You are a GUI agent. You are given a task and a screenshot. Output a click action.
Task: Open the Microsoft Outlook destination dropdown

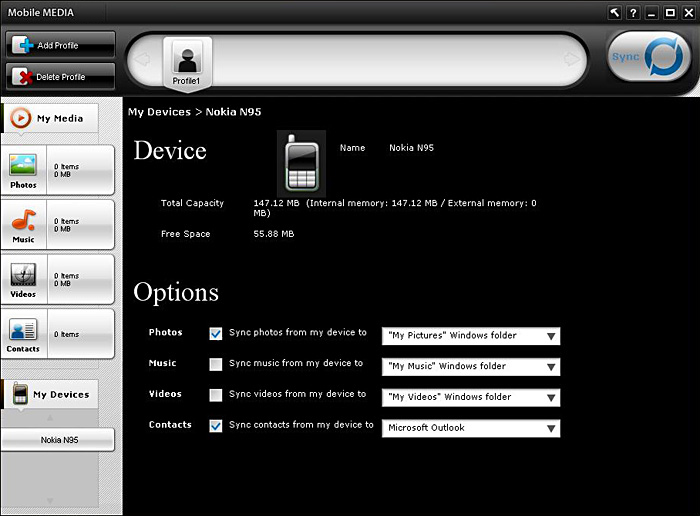[x=471, y=428]
